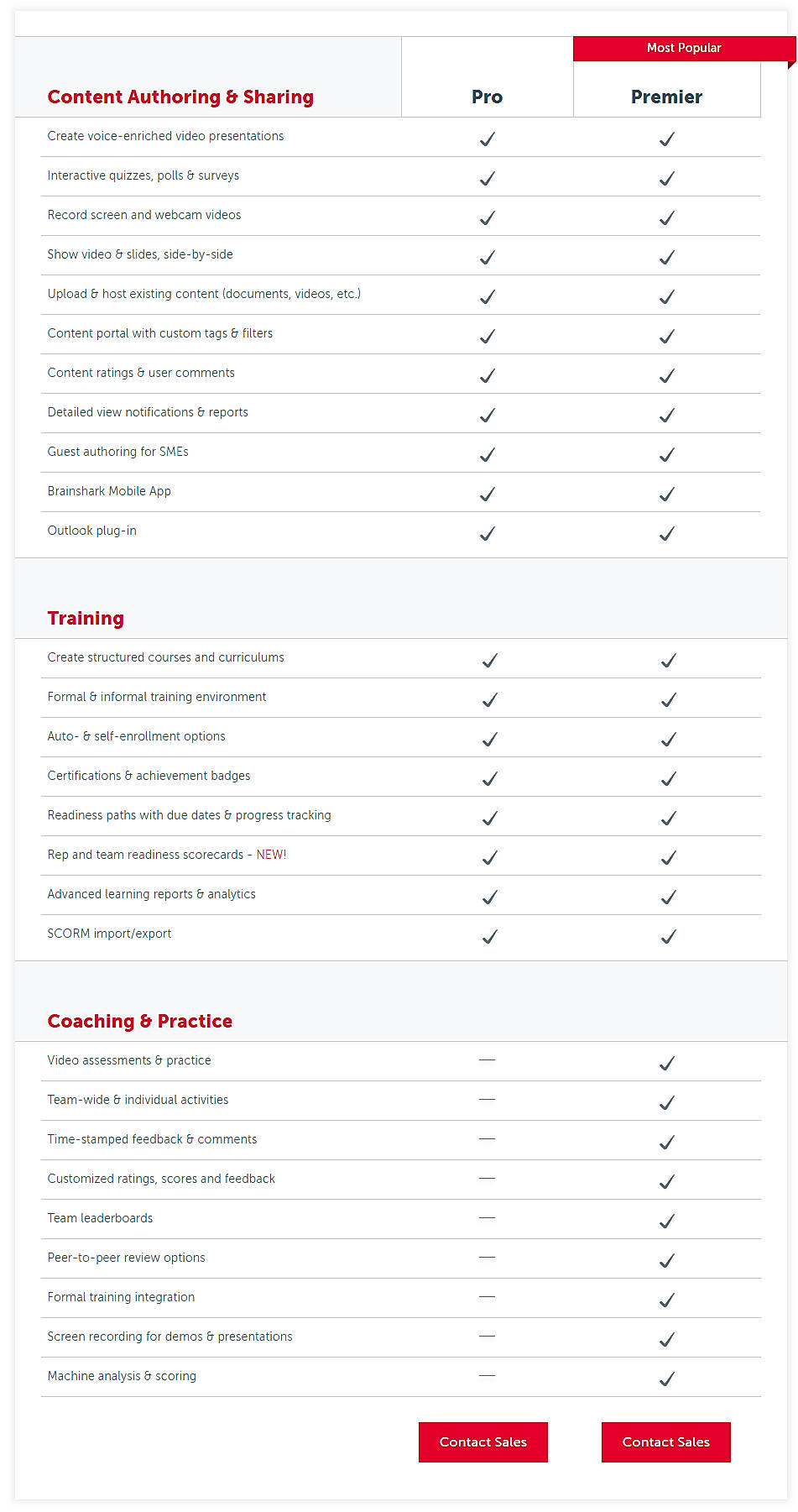Screen dimensions: 798x1512
Task: Click the Premier checkmark for Team leaderboards
Action: point(666,1220)
